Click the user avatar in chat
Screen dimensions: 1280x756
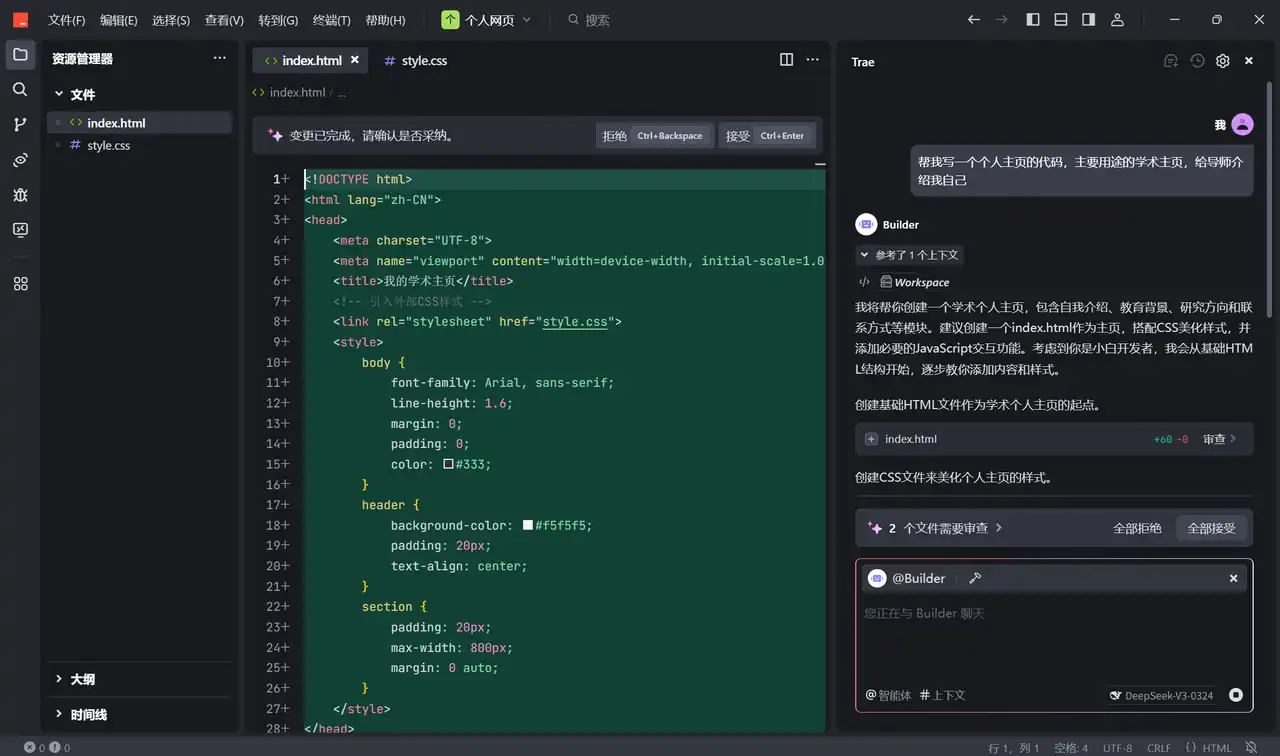[1242, 124]
